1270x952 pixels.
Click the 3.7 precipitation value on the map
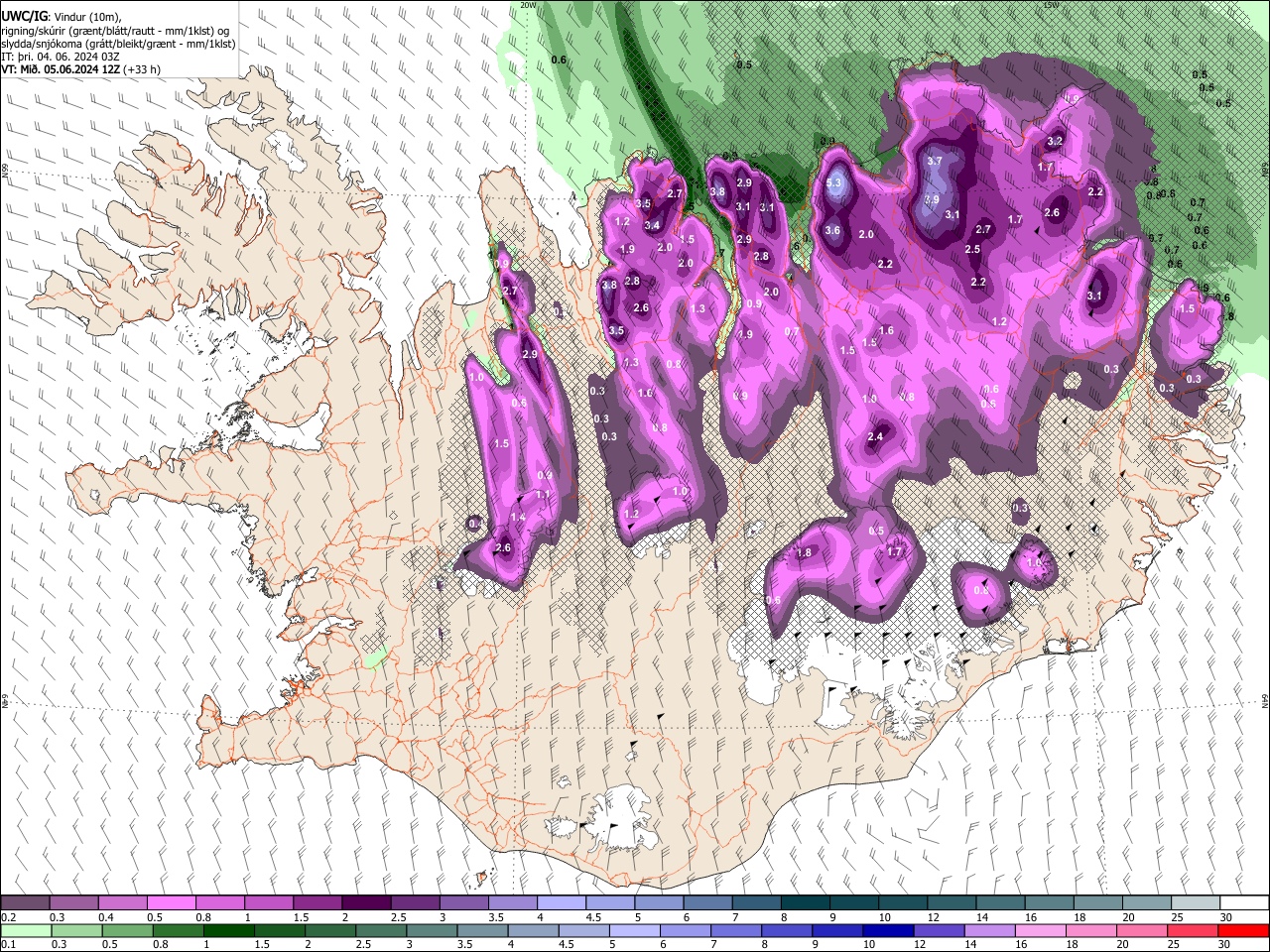(x=935, y=161)
